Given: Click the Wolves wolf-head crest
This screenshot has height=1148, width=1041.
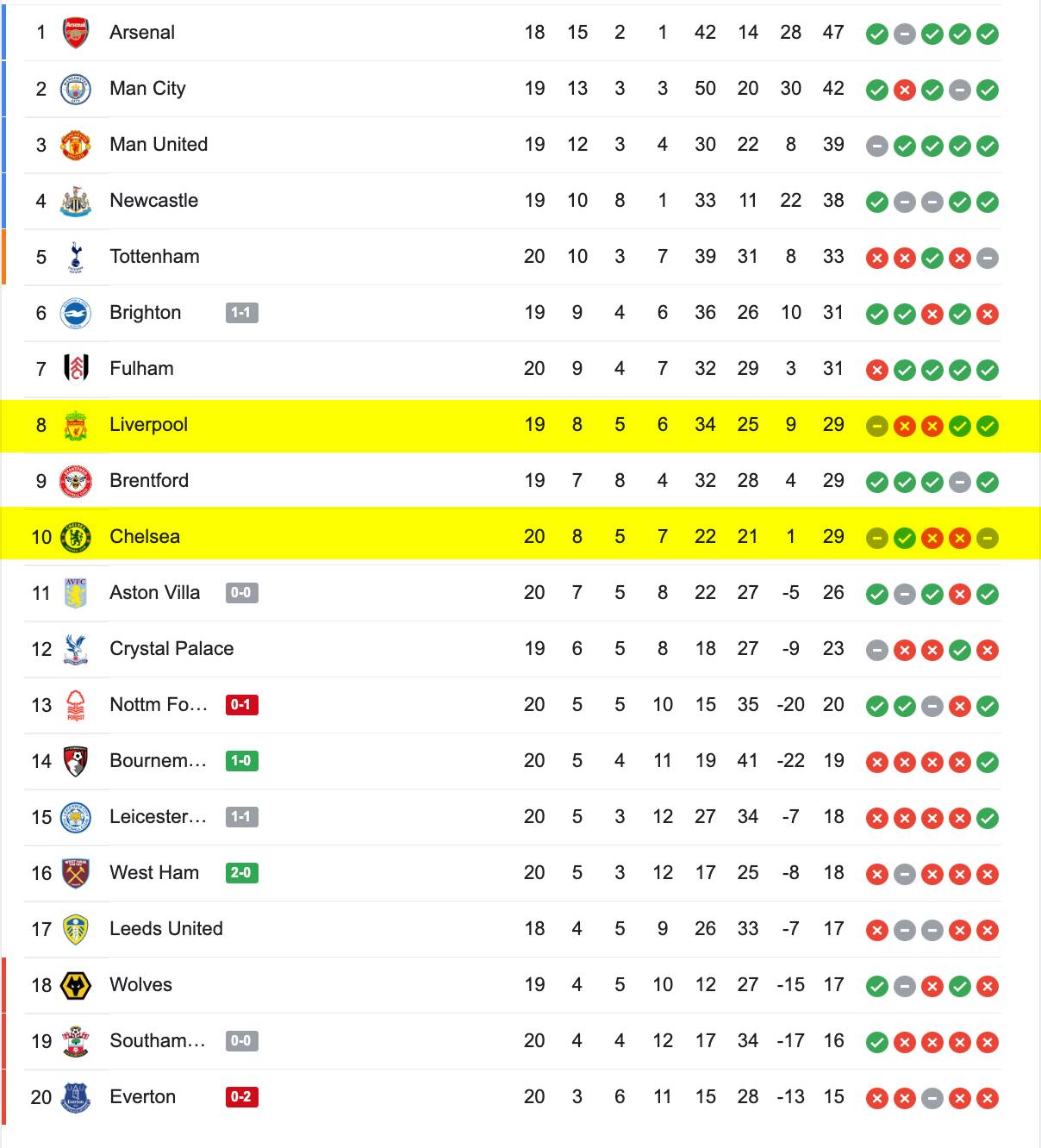Looking at the screenshot, I should 76,985.
